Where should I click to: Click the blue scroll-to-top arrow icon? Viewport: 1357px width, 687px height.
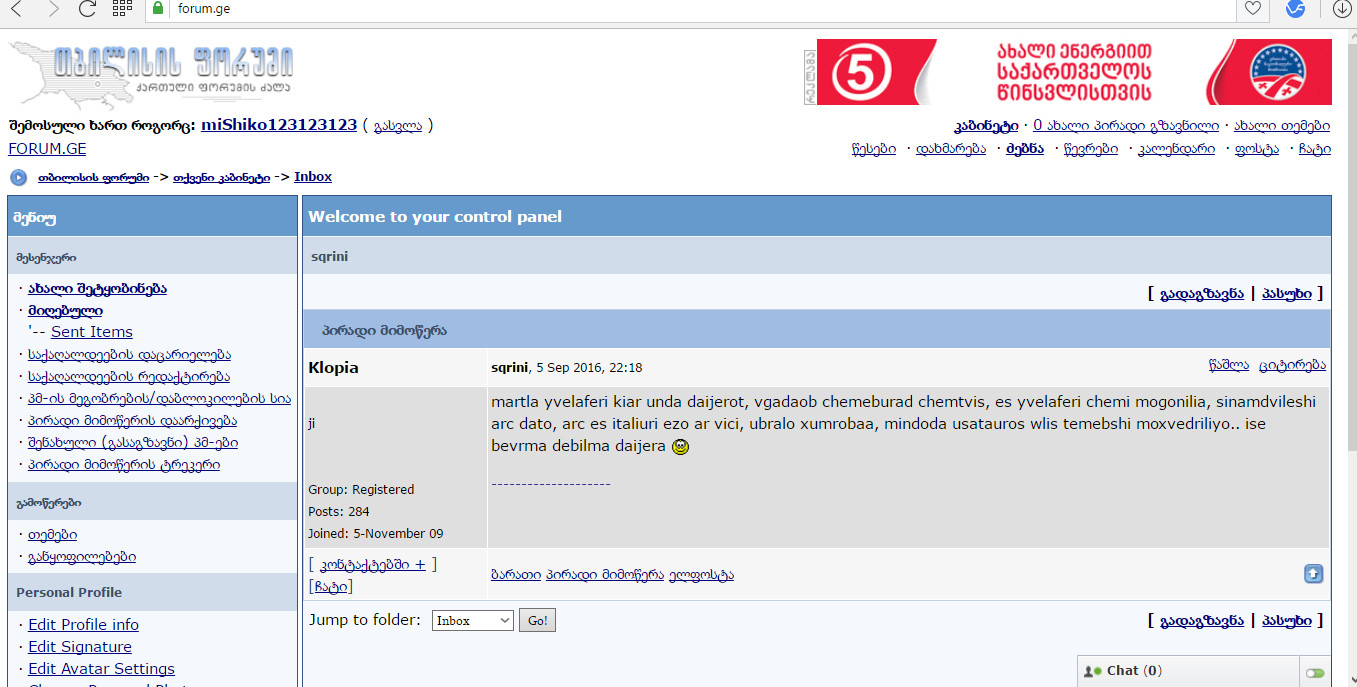(1314, 574)
